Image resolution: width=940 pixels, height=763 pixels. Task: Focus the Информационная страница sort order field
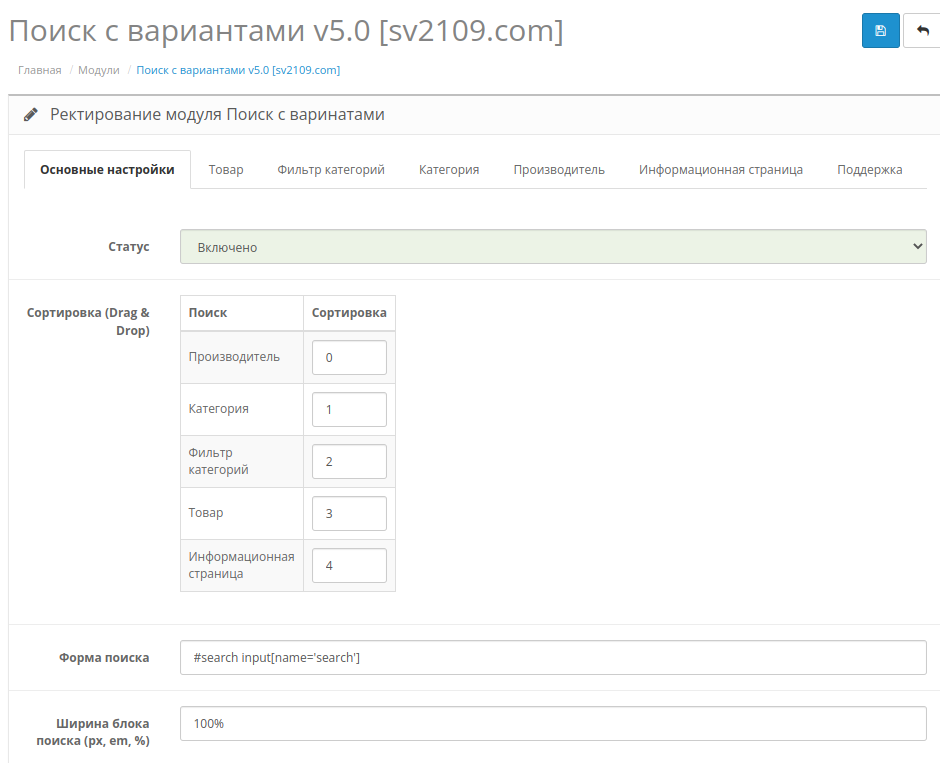tap(350, 565)
